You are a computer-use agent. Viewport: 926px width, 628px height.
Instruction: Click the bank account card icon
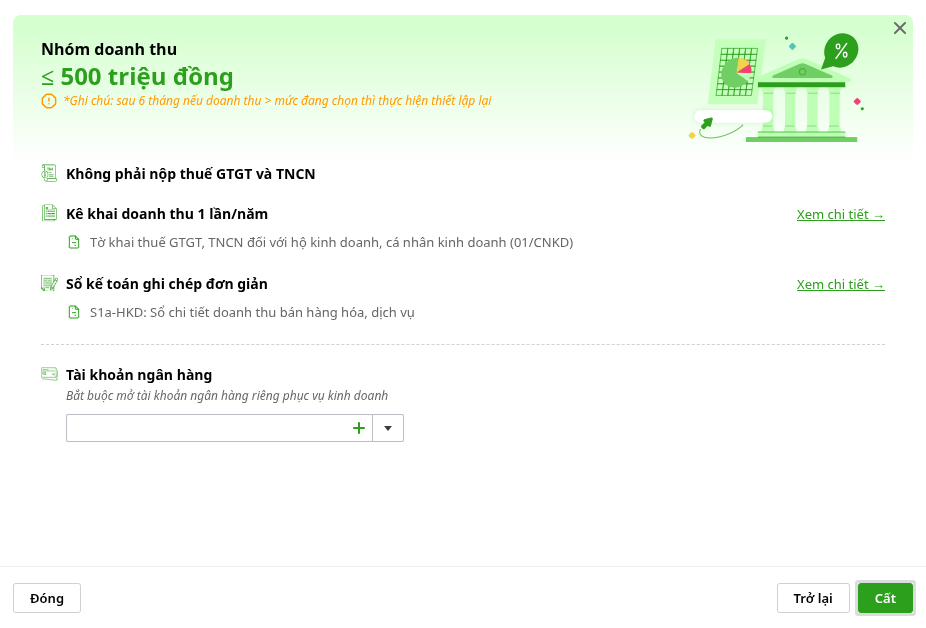[x=49, y=374]
